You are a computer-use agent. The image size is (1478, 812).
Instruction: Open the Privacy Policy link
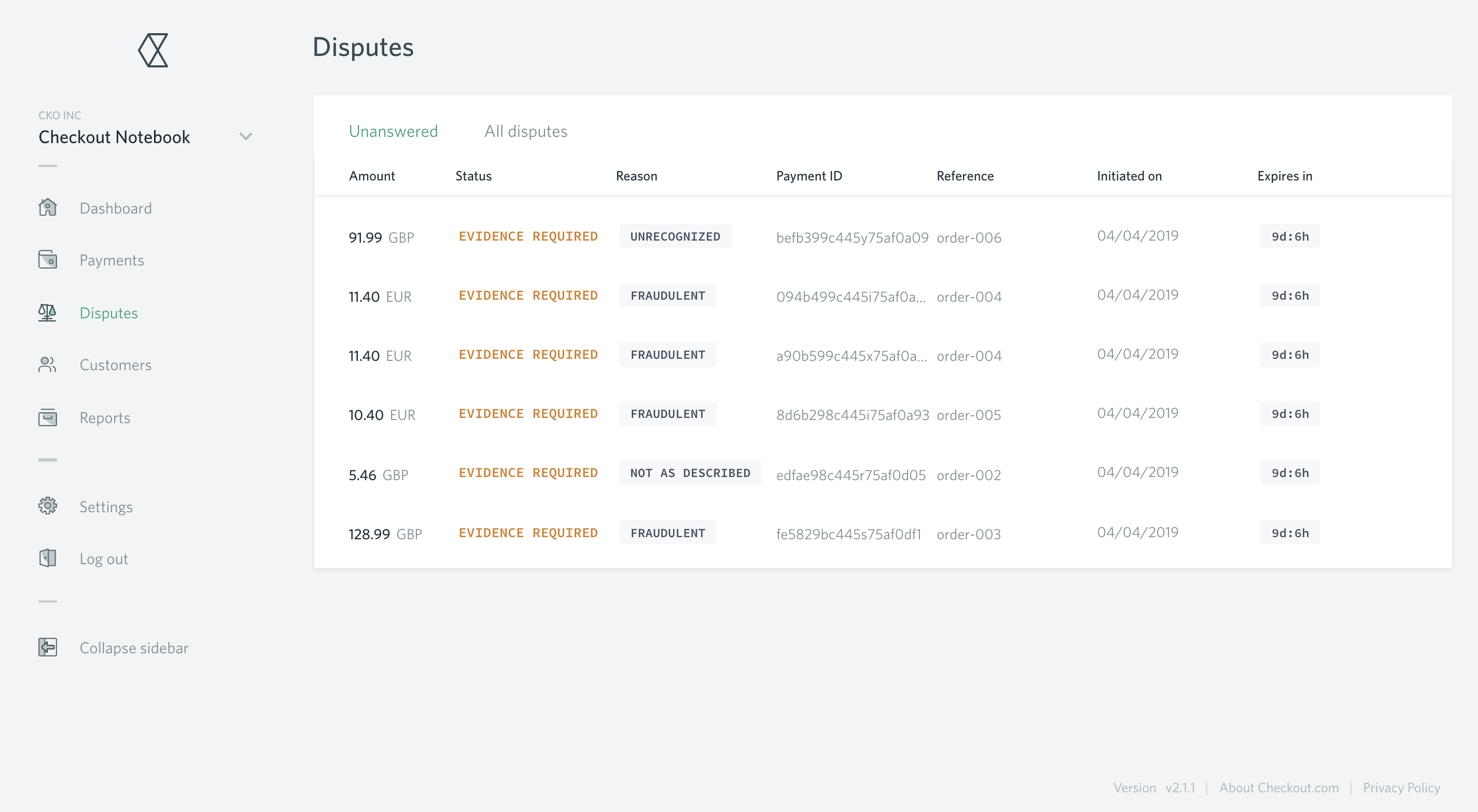(x=1401, y=788)
